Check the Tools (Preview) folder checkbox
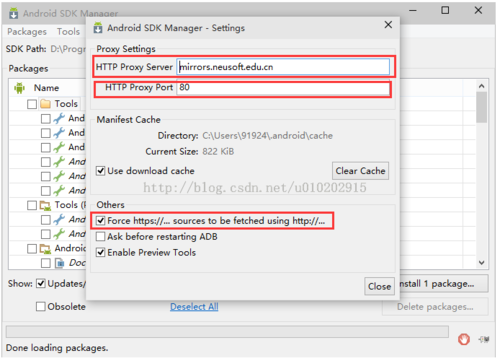Screen dimensions: 500x361 (32, 205)
